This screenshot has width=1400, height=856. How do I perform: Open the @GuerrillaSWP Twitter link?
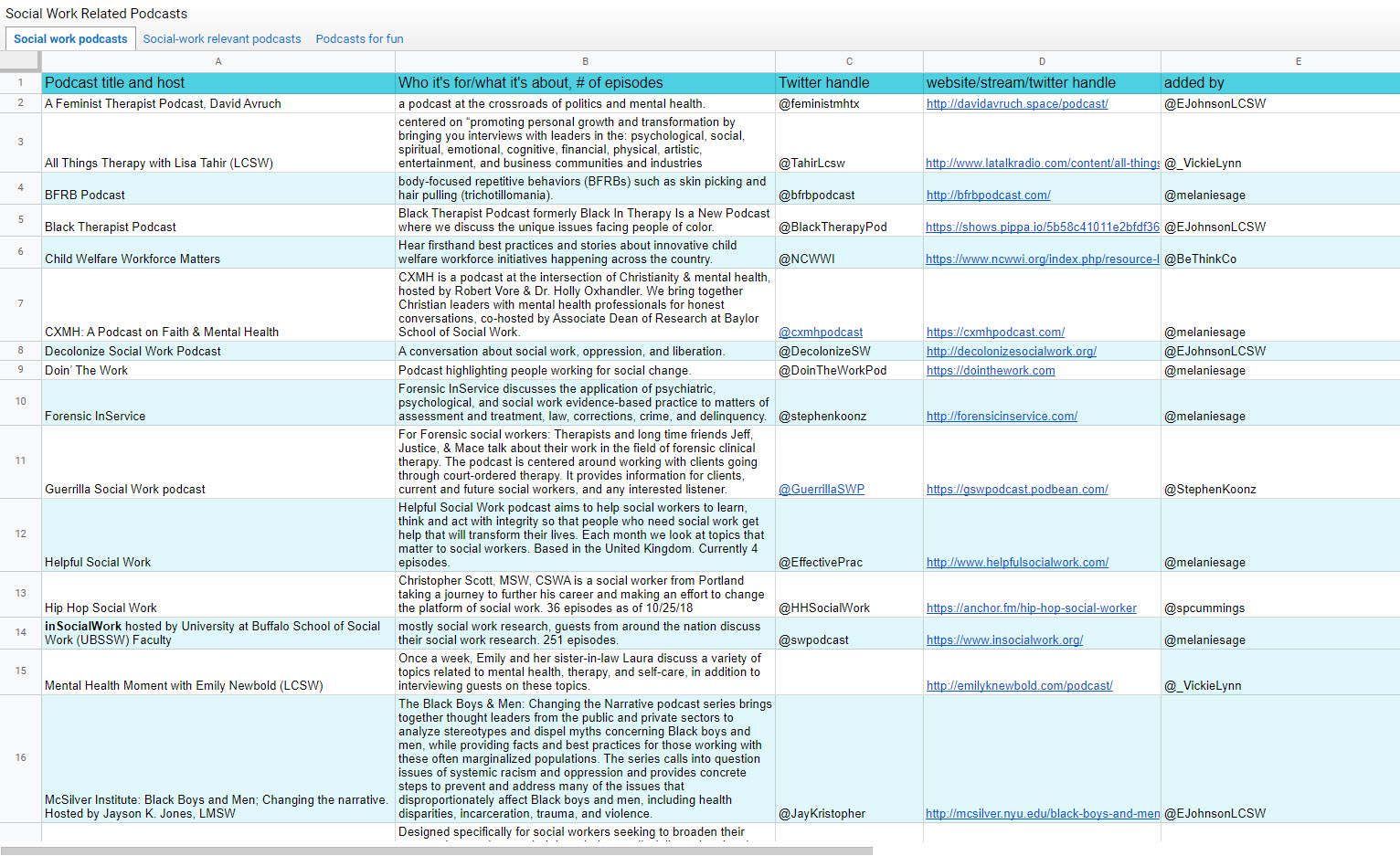pos(822,490)
